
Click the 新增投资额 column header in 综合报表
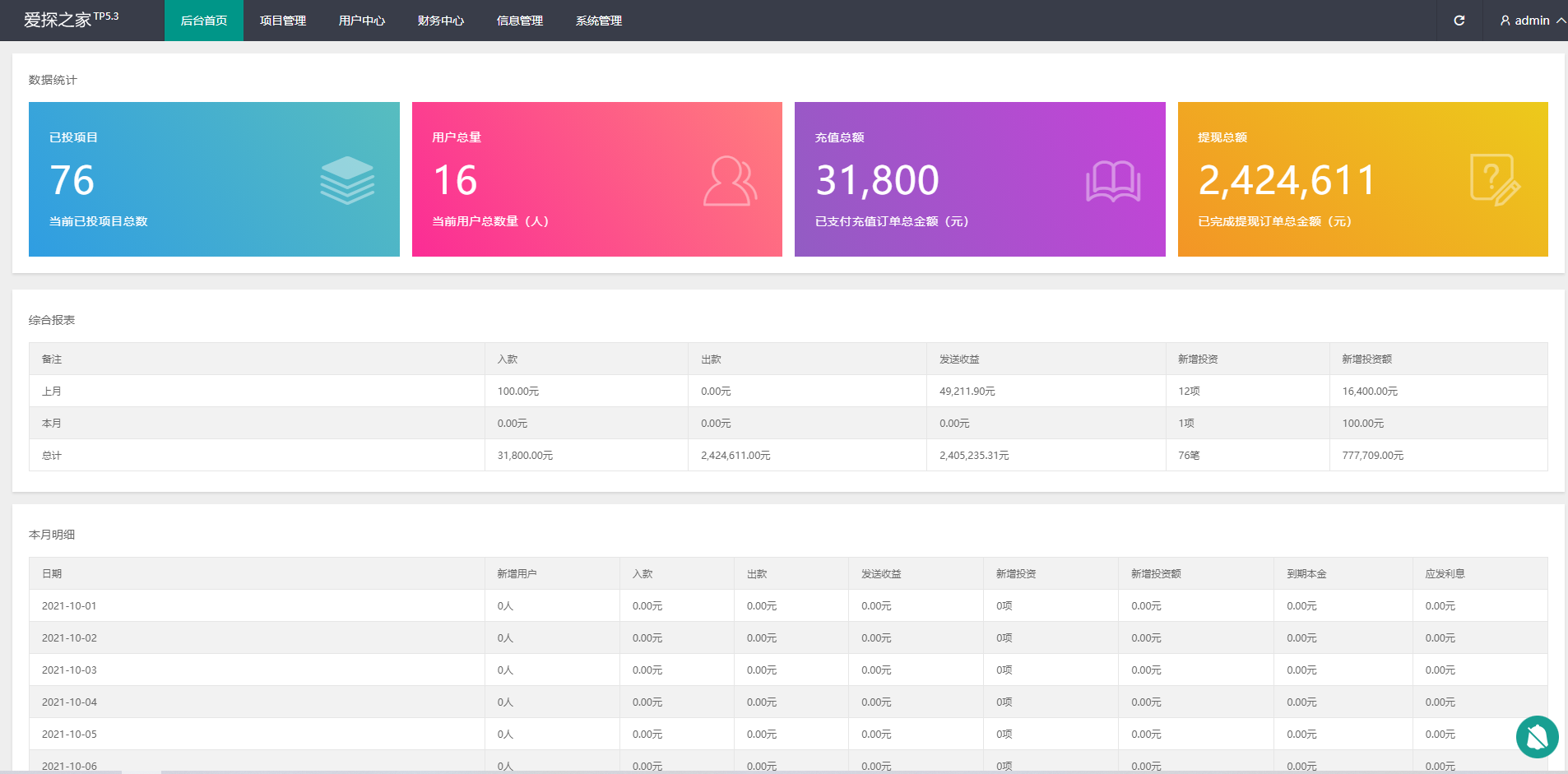tap(1366, 359)
